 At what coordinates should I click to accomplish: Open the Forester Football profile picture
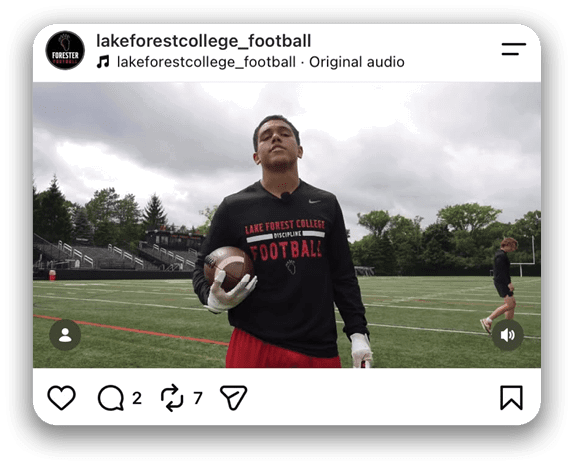pos(65,50)
